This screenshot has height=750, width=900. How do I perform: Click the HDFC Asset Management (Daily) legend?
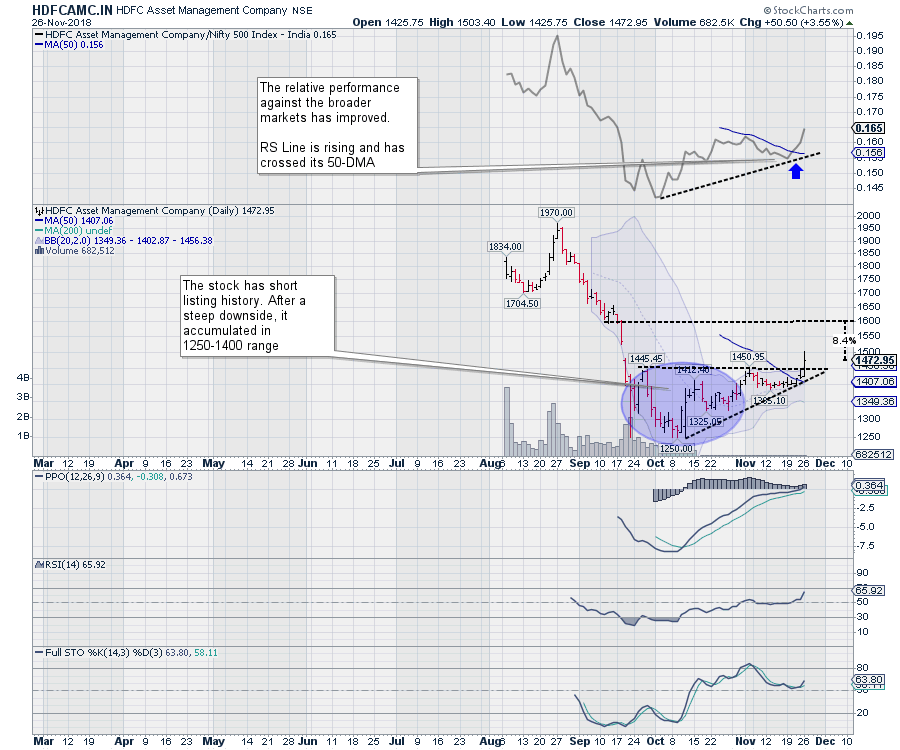click(154, 211)
